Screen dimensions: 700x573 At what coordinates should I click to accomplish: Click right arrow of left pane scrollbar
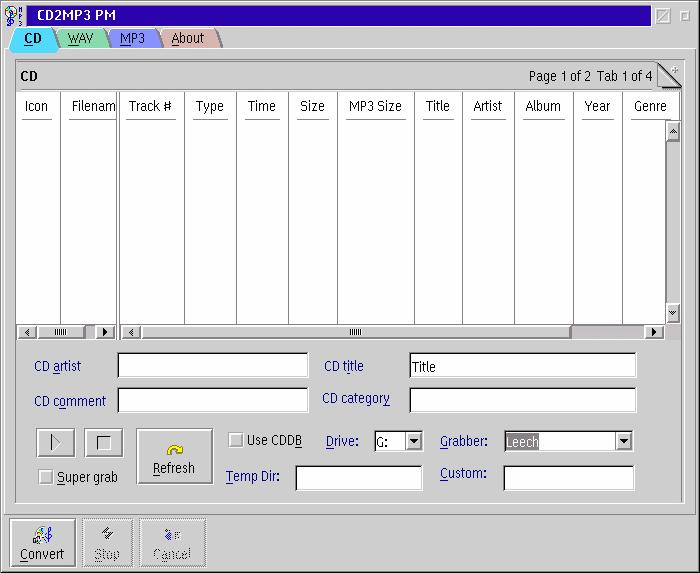pos(105,332)
